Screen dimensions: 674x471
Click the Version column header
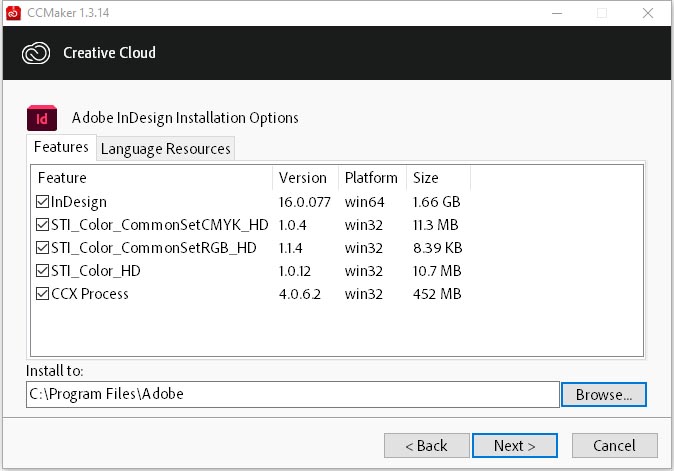click(x=305, y=178)
